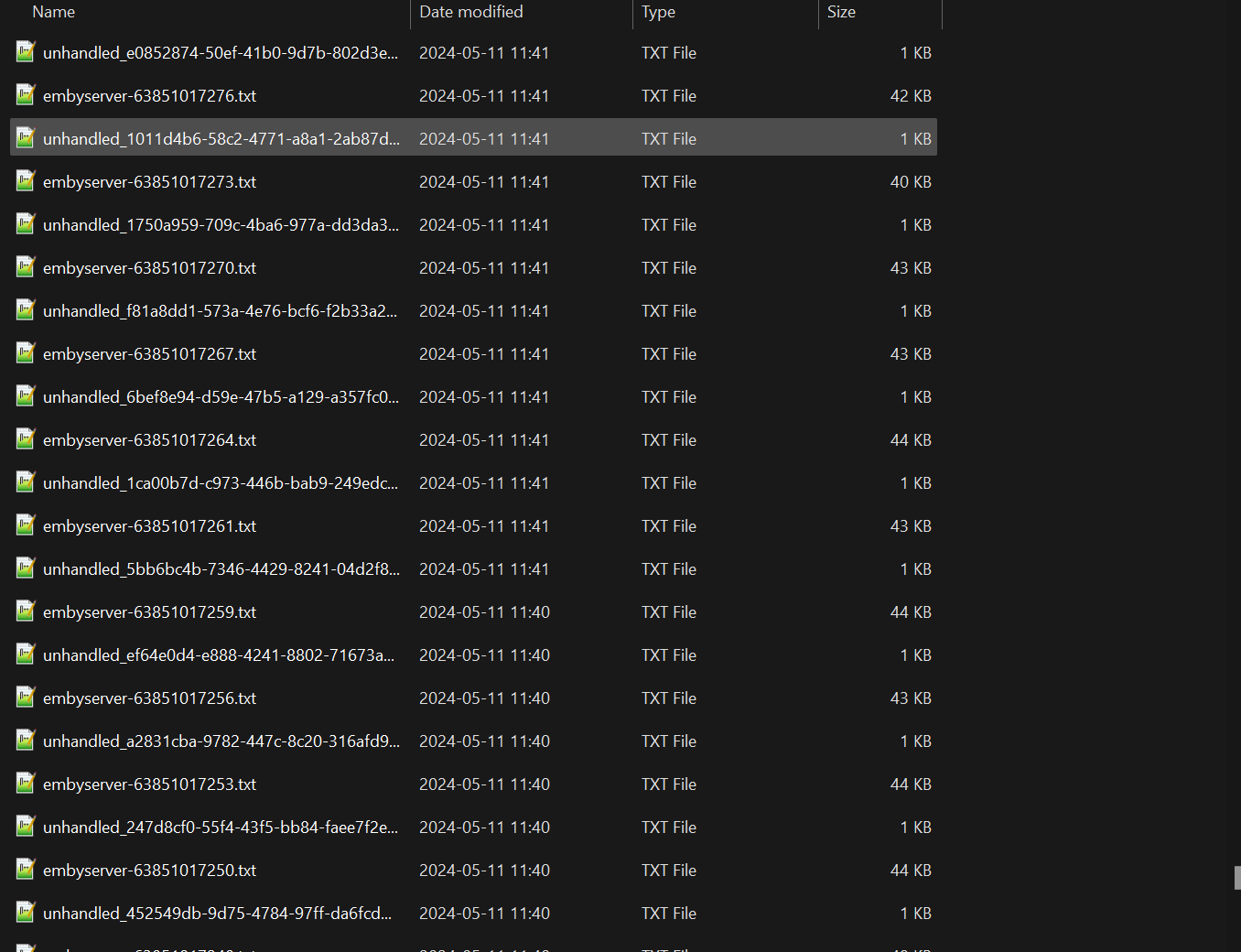Click the icon of unhandled_1ca00b7d file

[26, 481]
